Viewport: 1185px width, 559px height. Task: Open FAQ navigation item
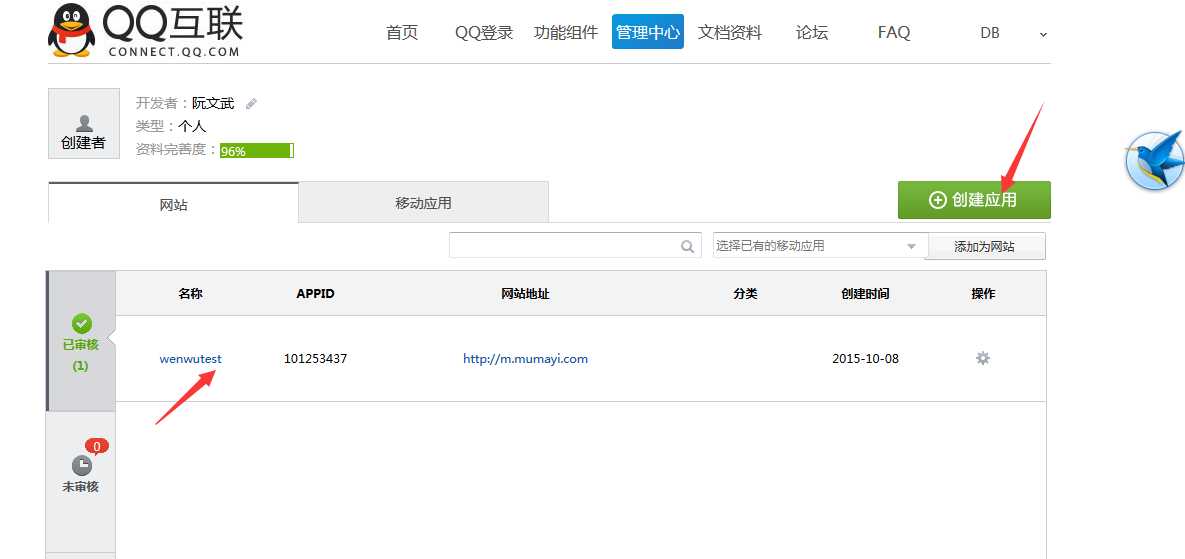894,32
